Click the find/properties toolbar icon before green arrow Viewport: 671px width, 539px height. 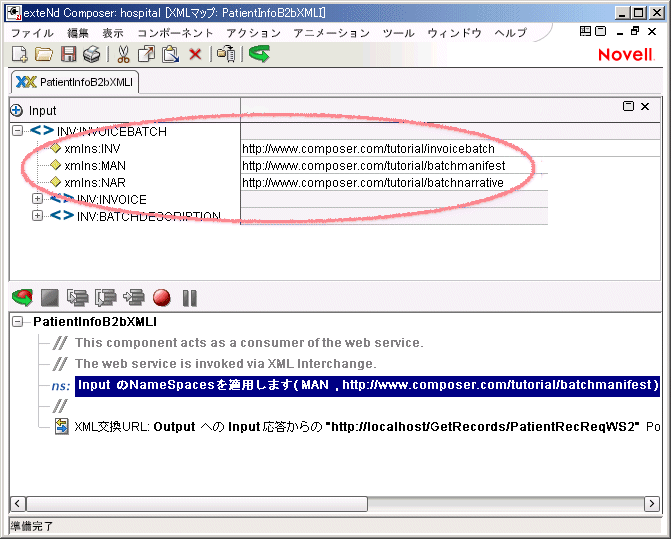pyautogui.click(x=226, y=54)
